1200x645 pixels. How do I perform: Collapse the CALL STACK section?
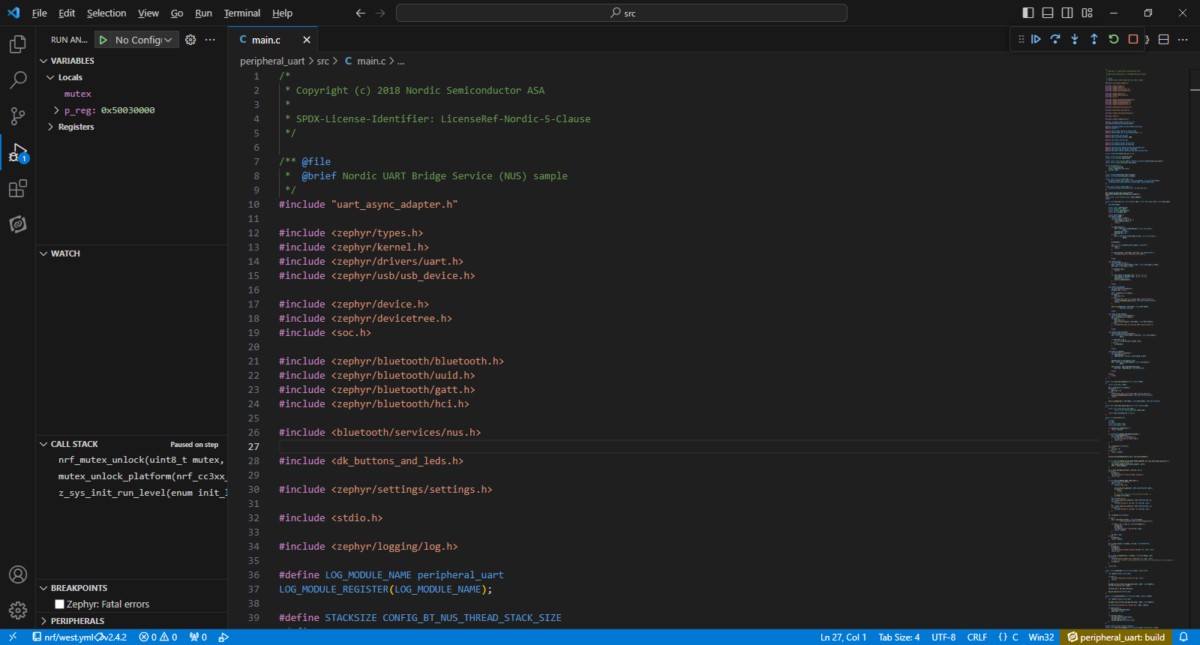coord(41,443)
